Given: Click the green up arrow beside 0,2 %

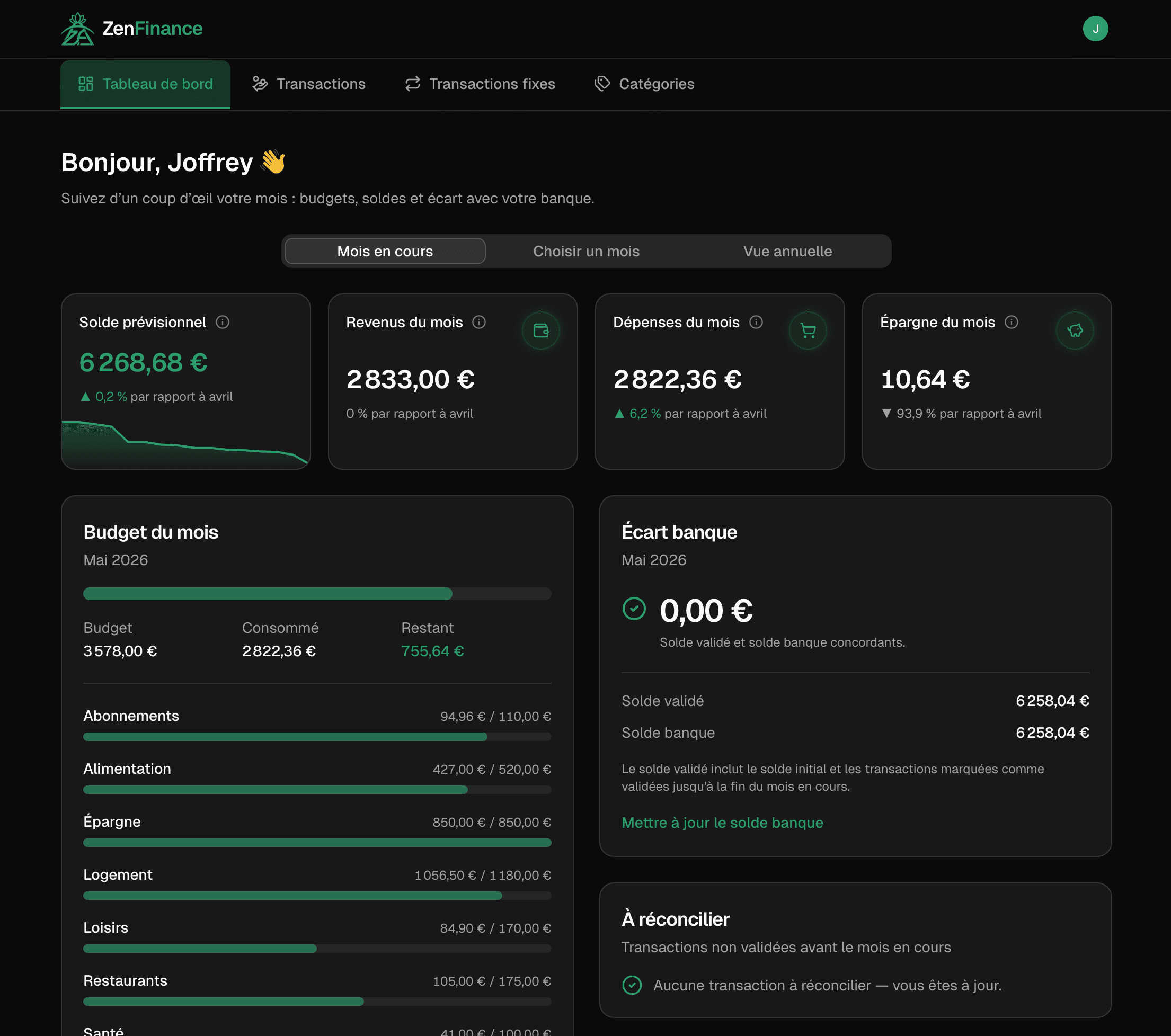Looking at the screenshot, I should (85, 396).
